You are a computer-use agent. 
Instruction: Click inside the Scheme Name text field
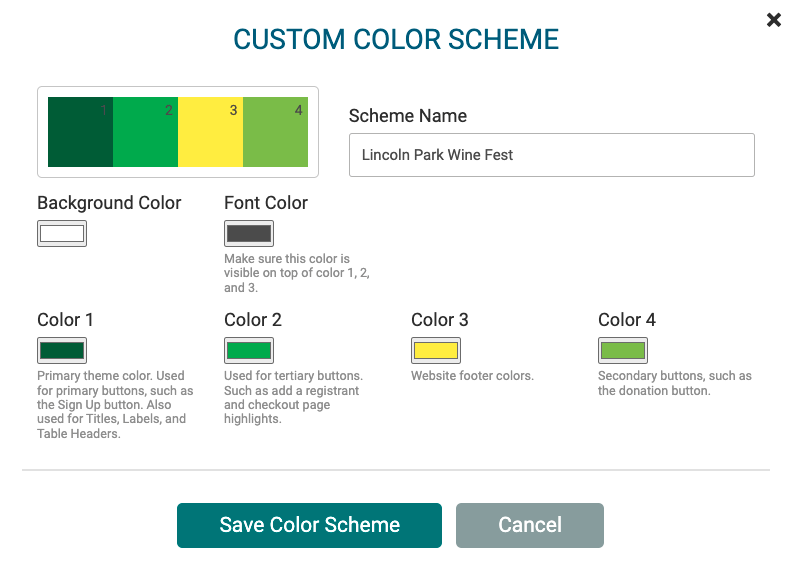tap(551, 155)
